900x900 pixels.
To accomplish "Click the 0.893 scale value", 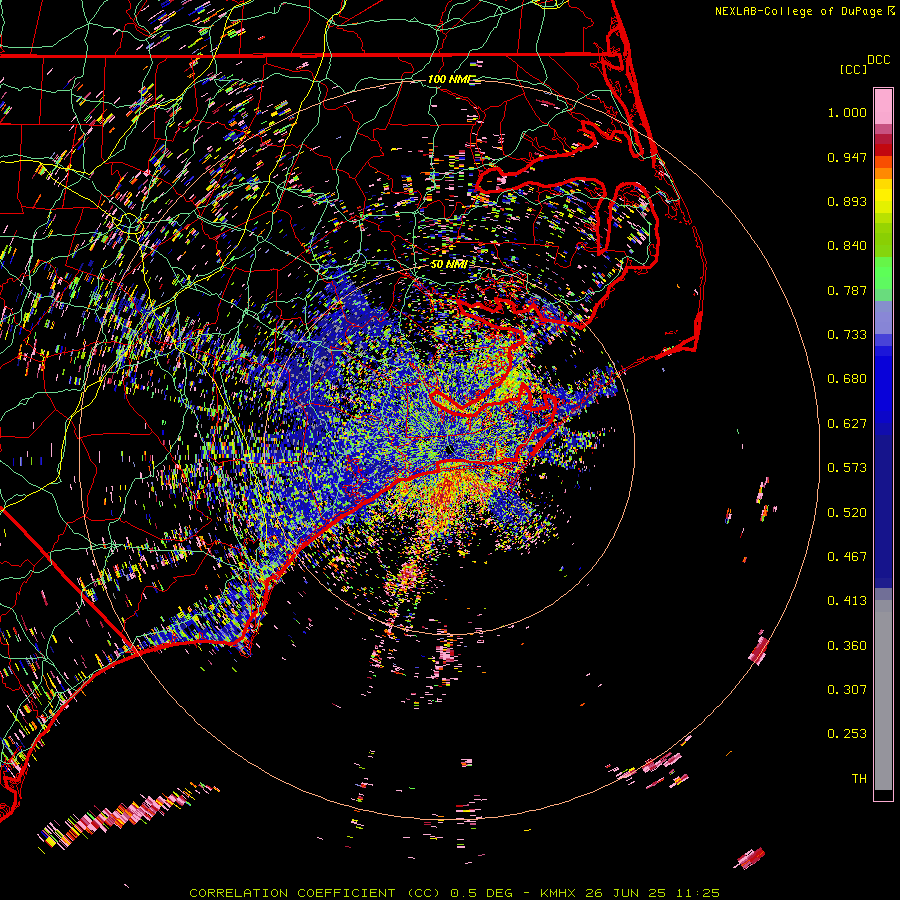I will (847, 201).
